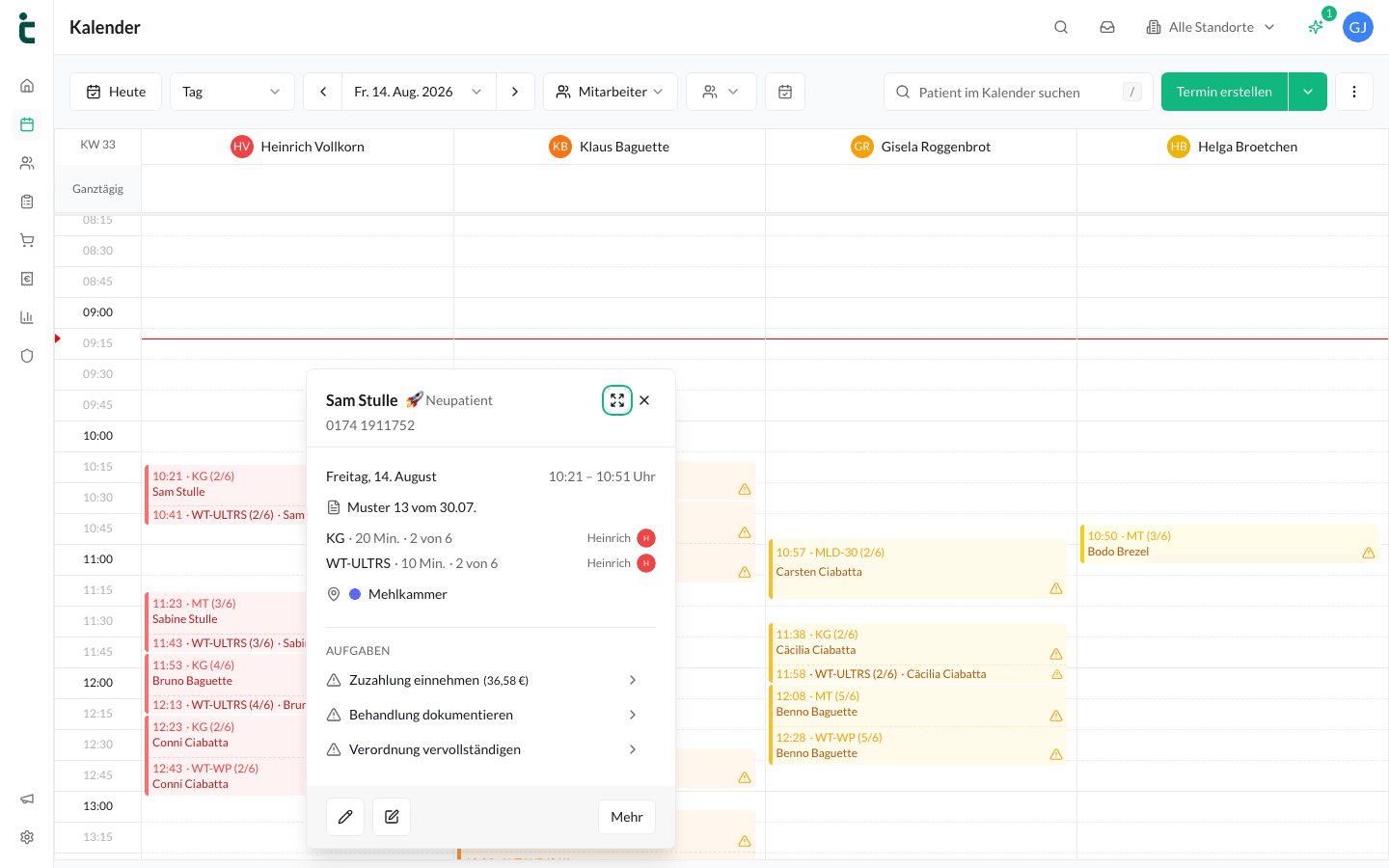
Task: Open the shopping cart section in the sidebar
Action: [x=27, y=240]
